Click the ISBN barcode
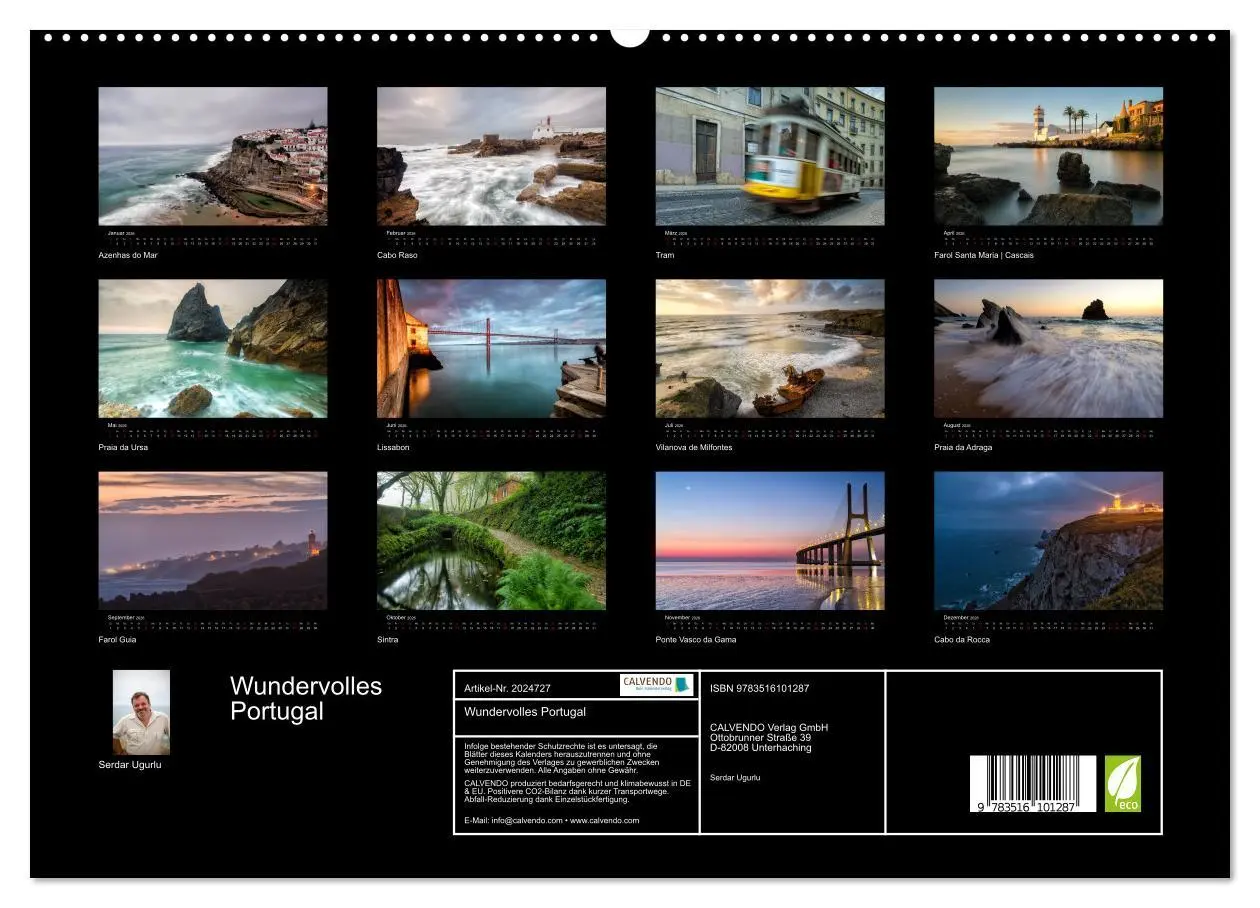The image size is (1260, 908). [x=1032, y=783]
